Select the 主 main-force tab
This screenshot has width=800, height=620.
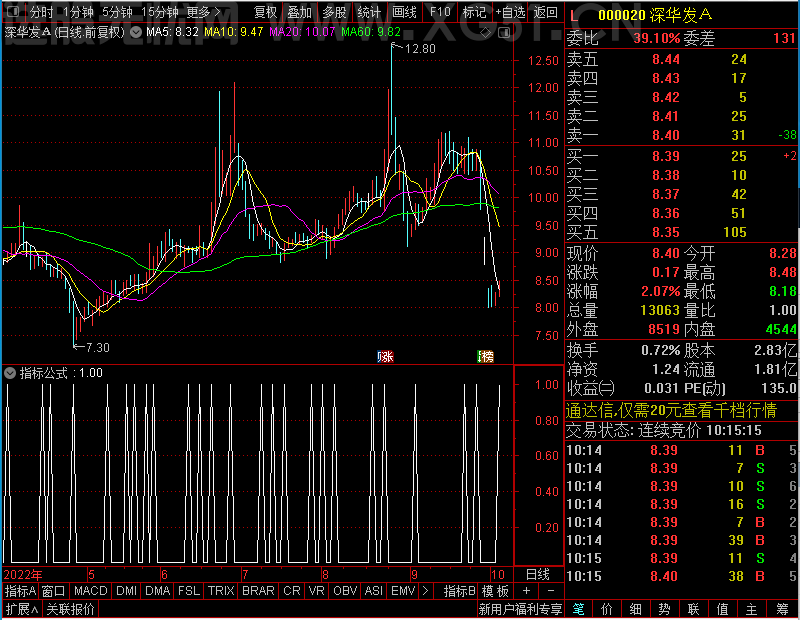tap(752, 609)
